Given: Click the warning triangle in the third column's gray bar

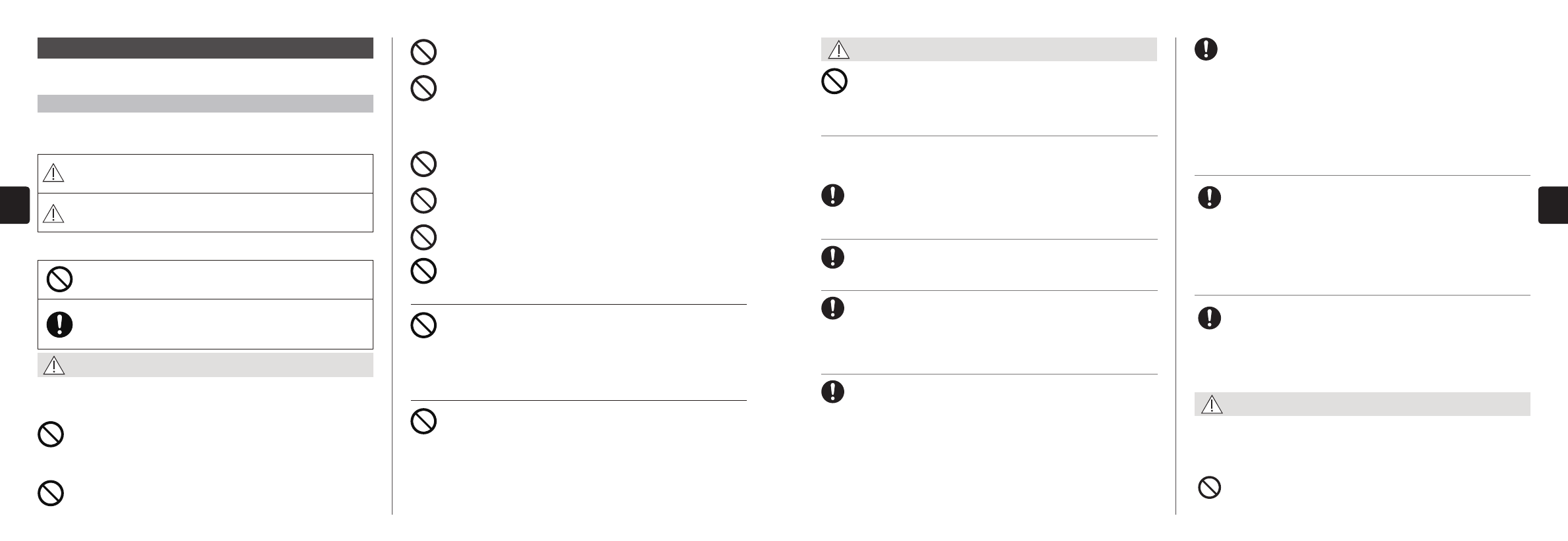Looking at the screenshot, I should pos(838,50).
